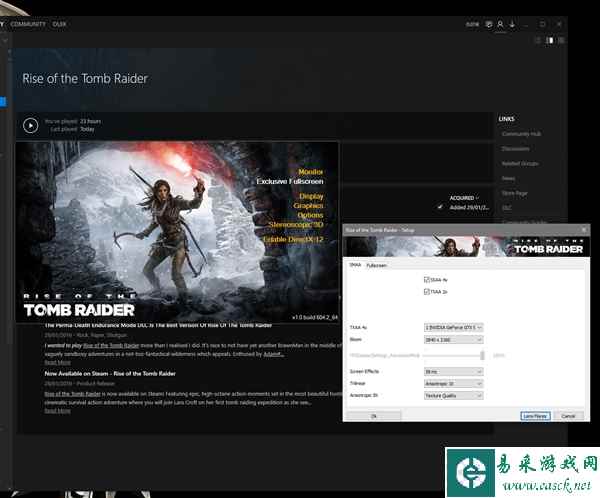Click Cancel in the Setup dialog
The image size is (600, 498).
[568, 416]
